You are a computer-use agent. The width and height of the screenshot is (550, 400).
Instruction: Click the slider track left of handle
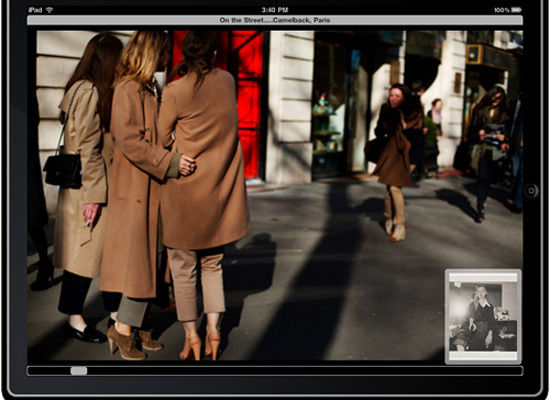[49, 371]
